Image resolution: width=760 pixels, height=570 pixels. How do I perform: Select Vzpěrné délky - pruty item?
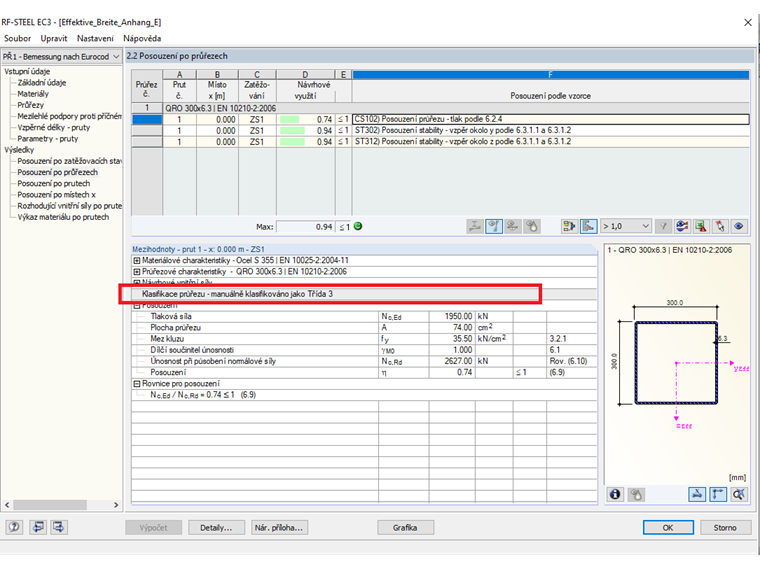point(54,127)
